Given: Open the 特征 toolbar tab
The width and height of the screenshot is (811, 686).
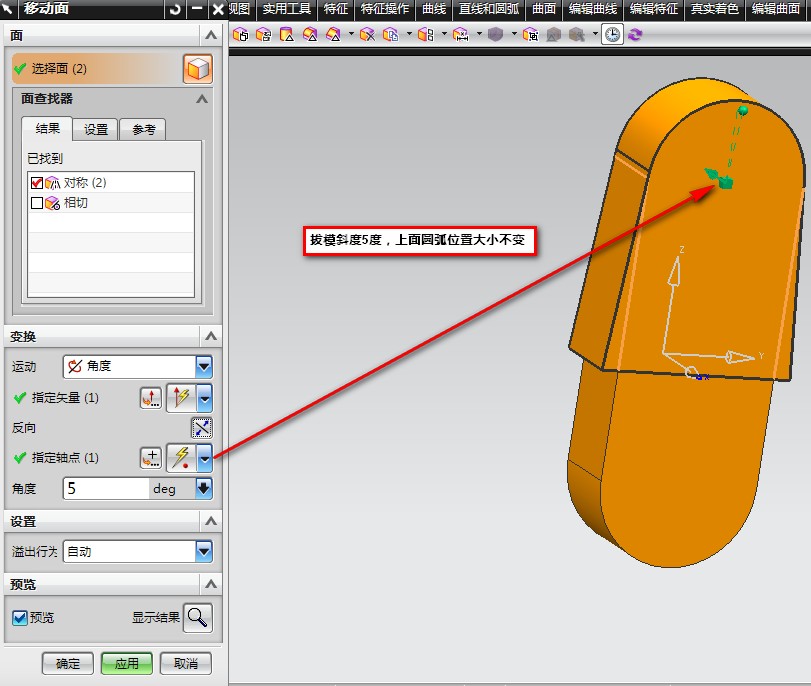Looking at the screenshot, I should [336, 9].
